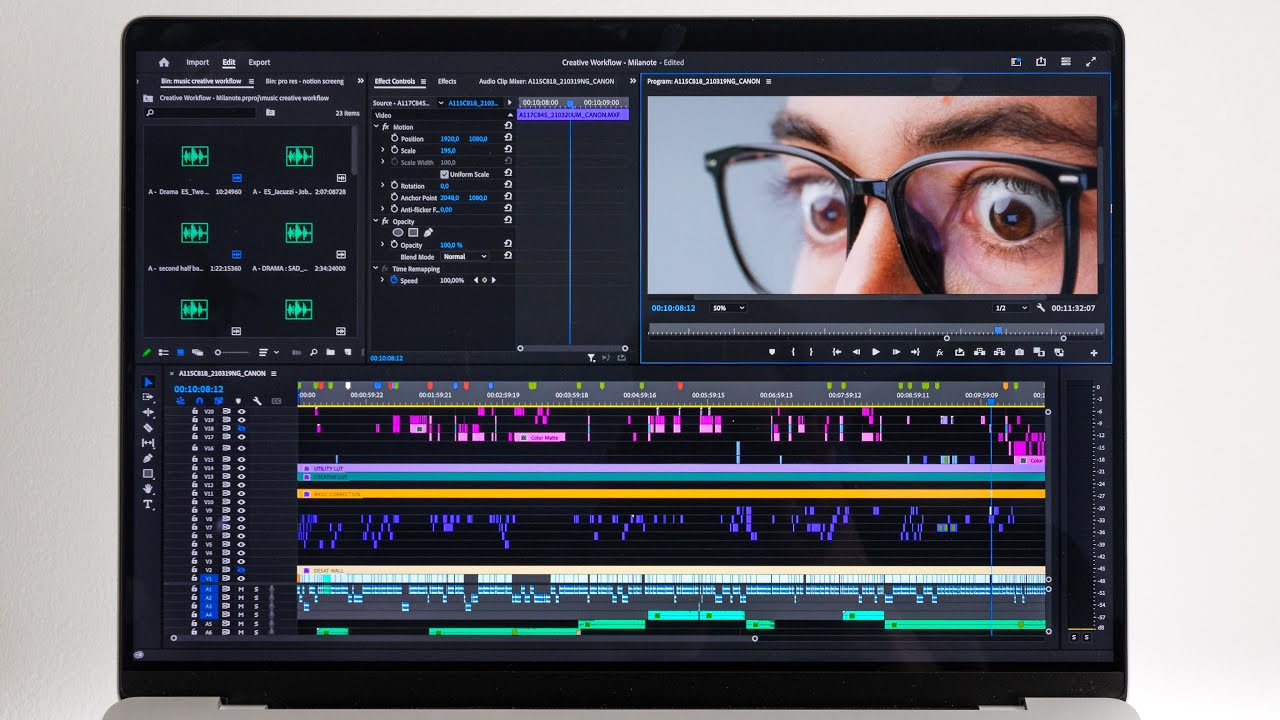This screenshot has width=1280, height=720.
Task: Toggle V2 track output eye
Action: [241, 570]
